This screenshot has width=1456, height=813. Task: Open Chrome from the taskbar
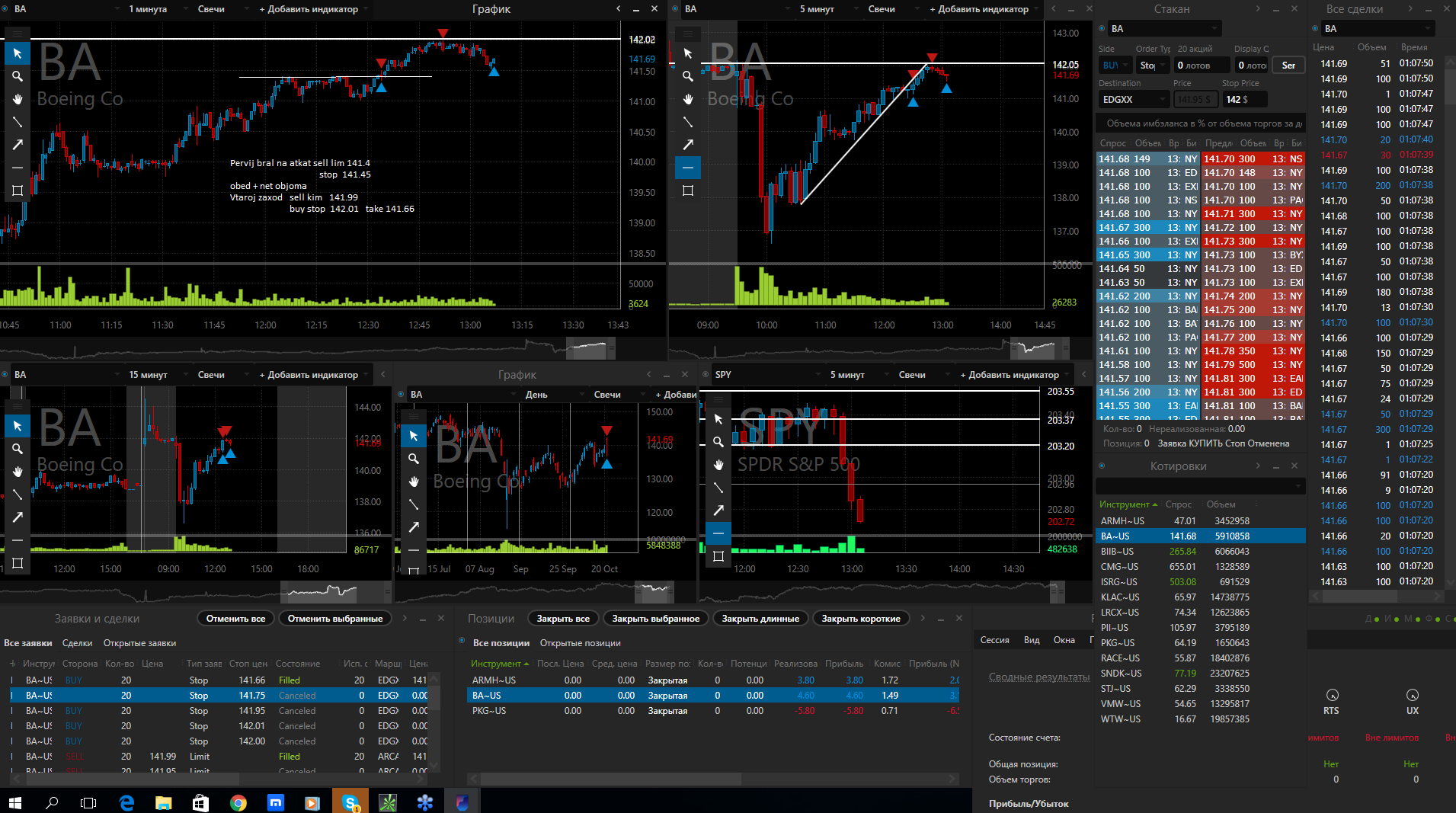pos(238,802)
